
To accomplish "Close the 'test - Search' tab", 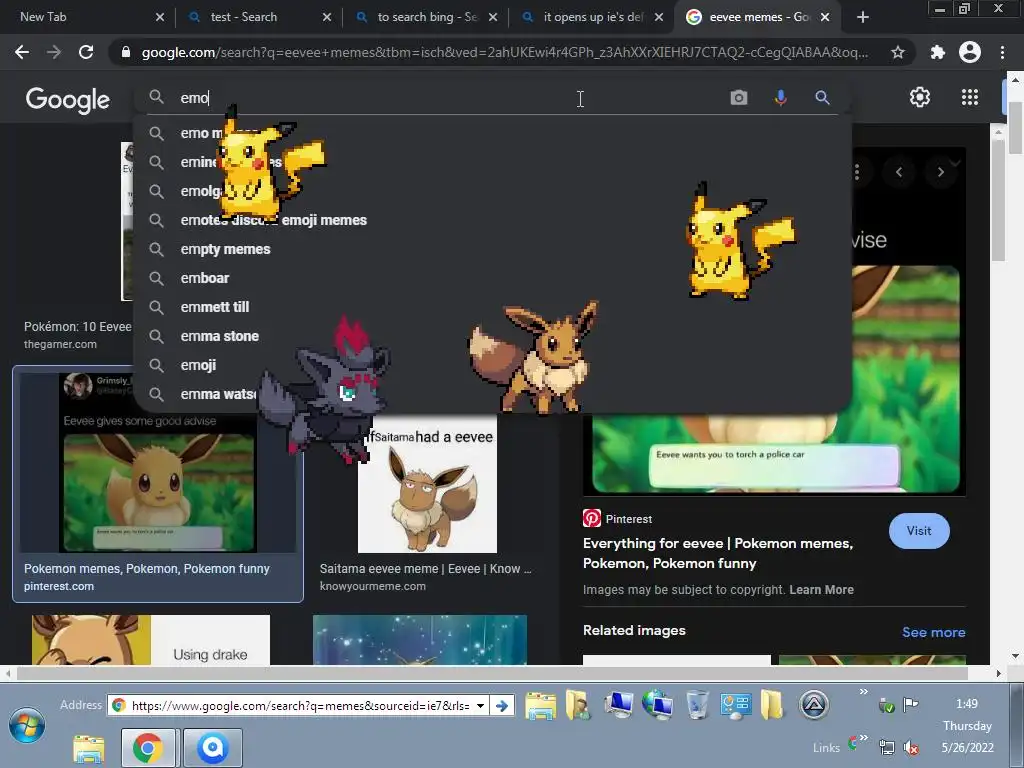I will (327, 17).
